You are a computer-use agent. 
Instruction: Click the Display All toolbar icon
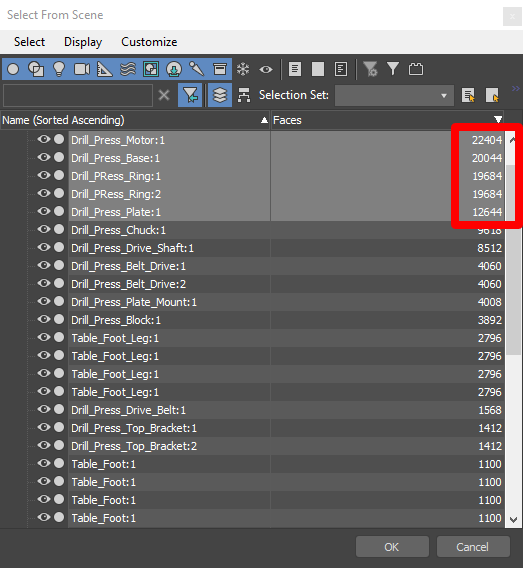295,69
